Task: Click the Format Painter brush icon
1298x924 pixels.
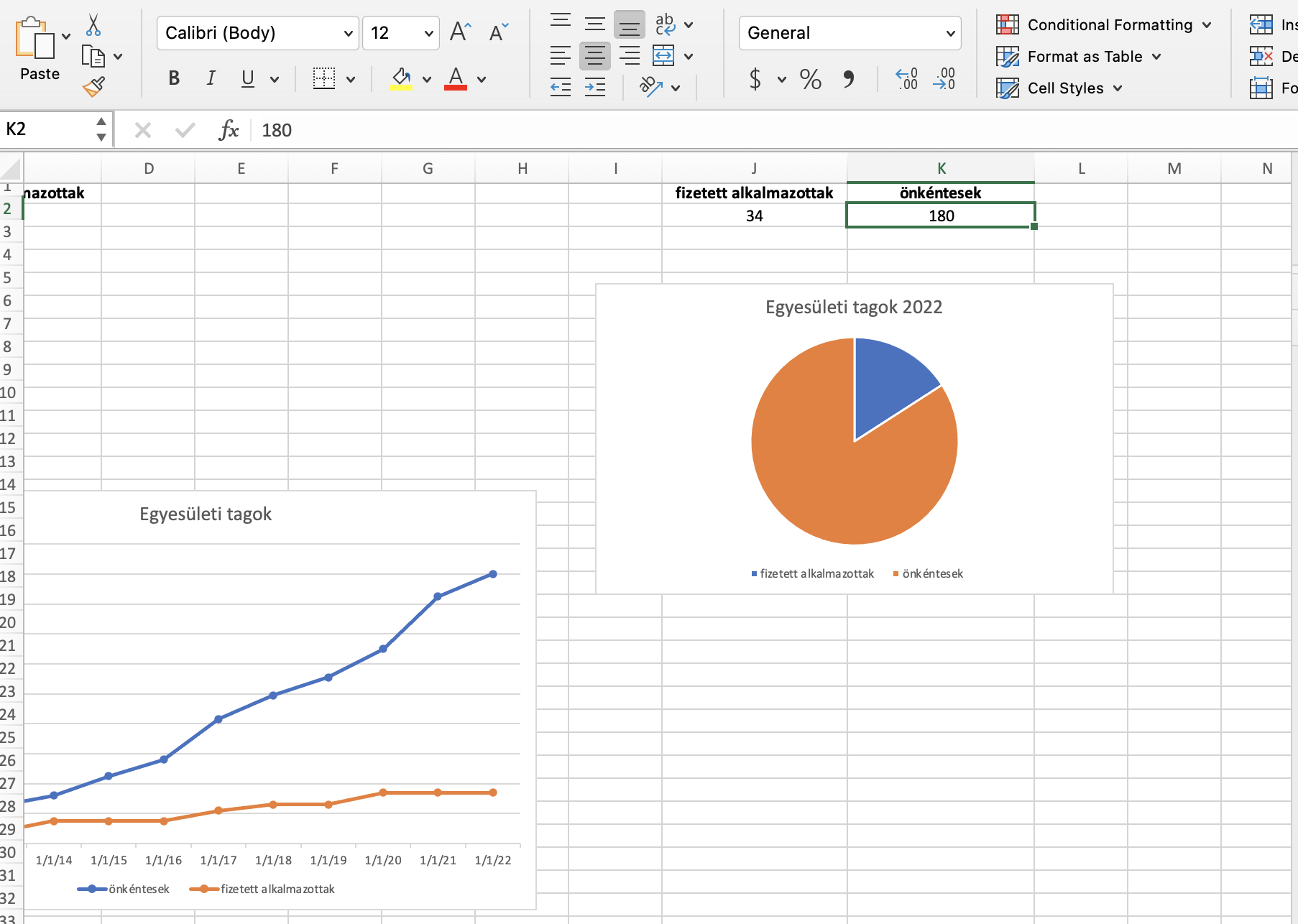Action: pyautogui.click(x=93, y=87)
